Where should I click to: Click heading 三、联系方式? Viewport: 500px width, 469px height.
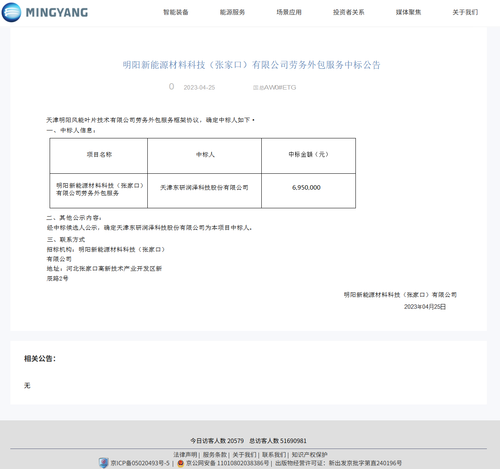coord(66,239)
